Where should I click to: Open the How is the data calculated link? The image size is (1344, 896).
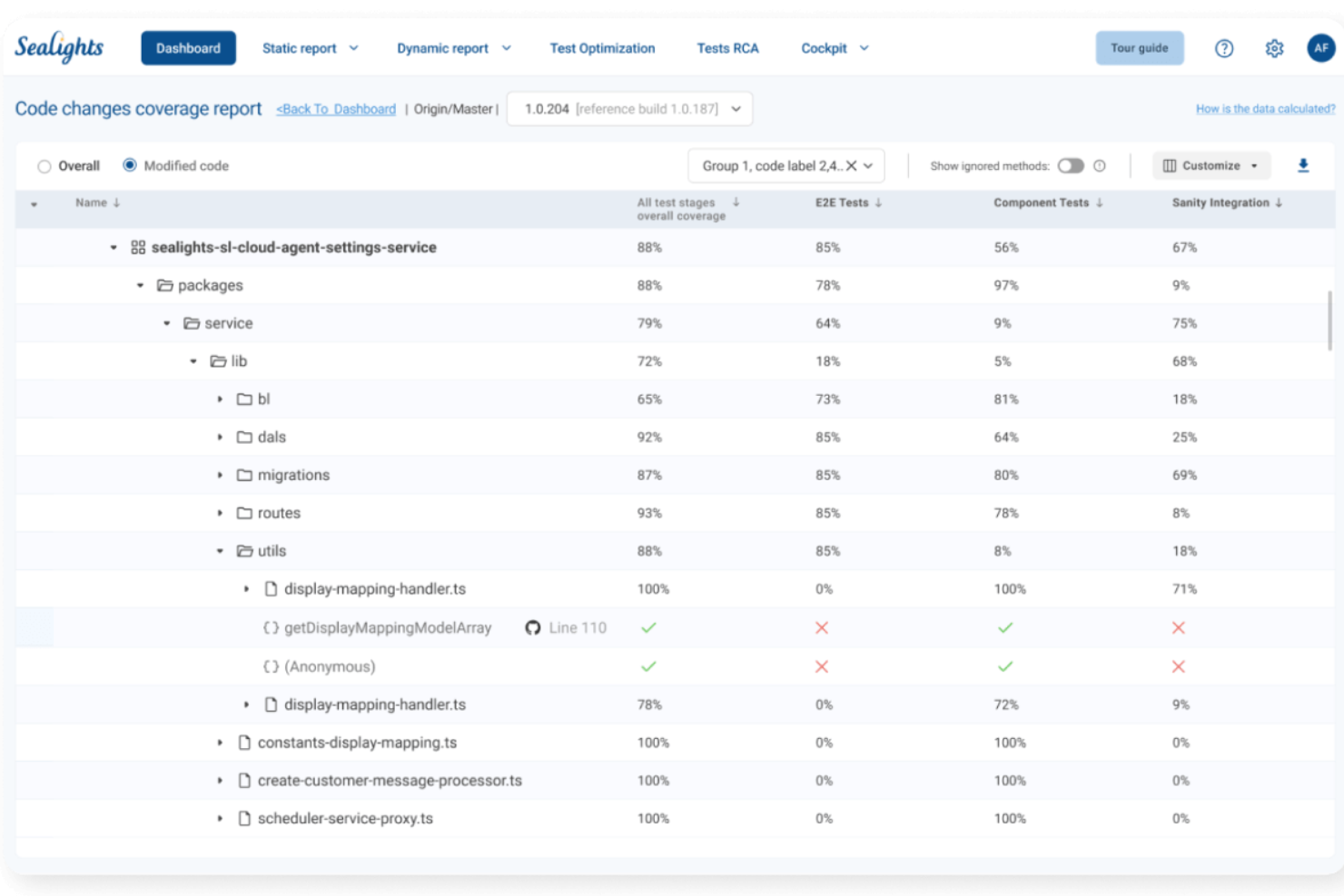[1265, 108]
